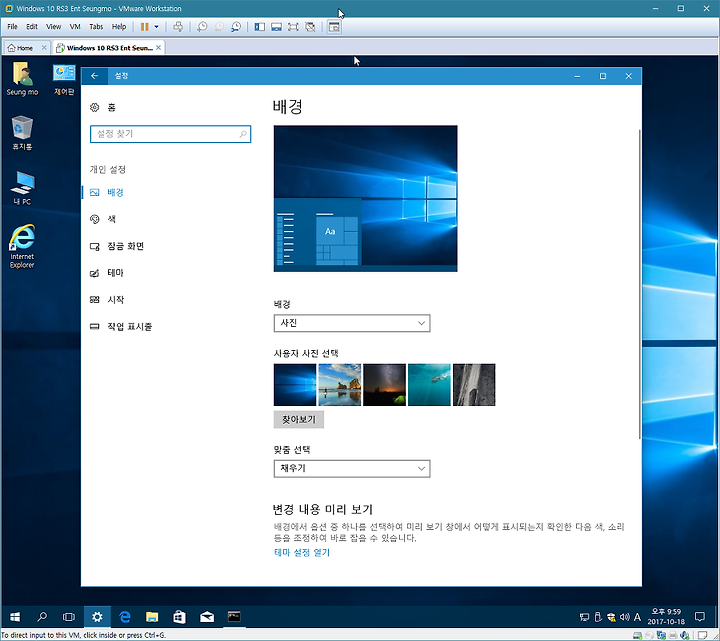Choose the gray cliff wallpaper thumbnail
The width and height of the screenshot is (720, 641).
[474, 385]
